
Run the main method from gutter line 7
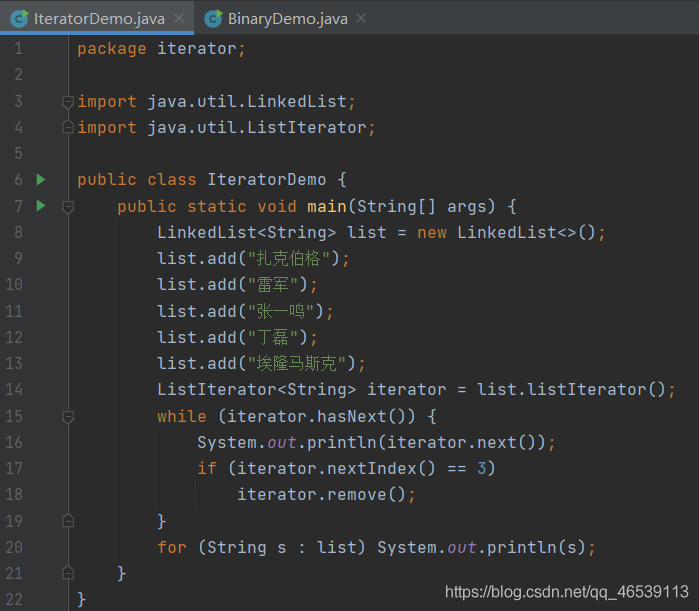(41, 205)
